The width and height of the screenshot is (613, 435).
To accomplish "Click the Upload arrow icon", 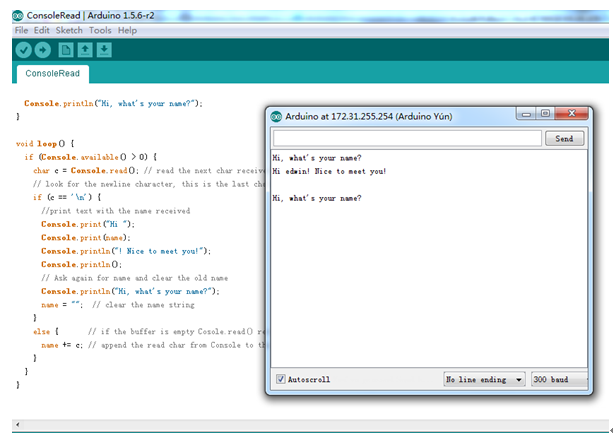I will point(43,50).
